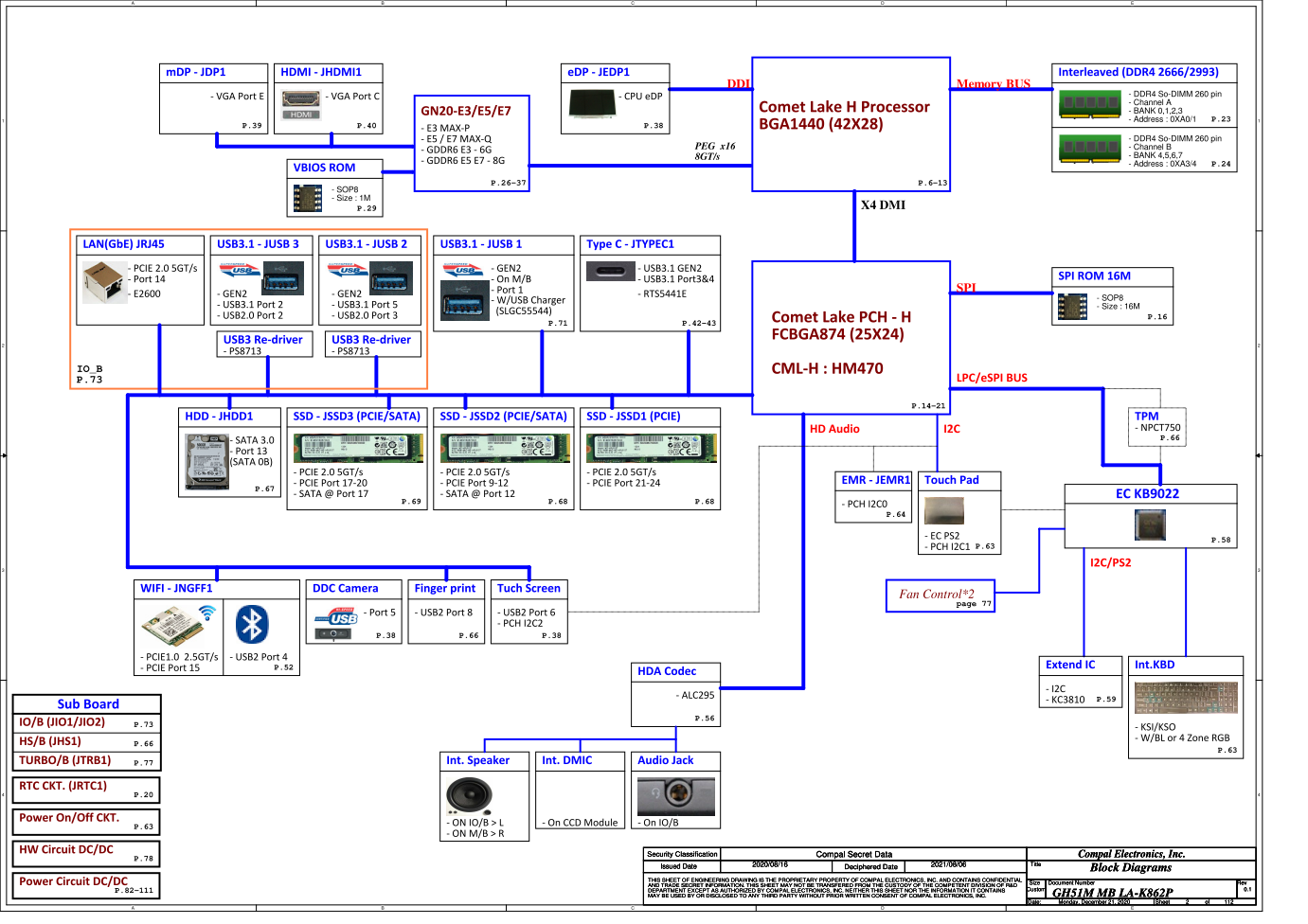
Task: Click the NPCT750 text in TPM block
Action: coord(1160,428)
